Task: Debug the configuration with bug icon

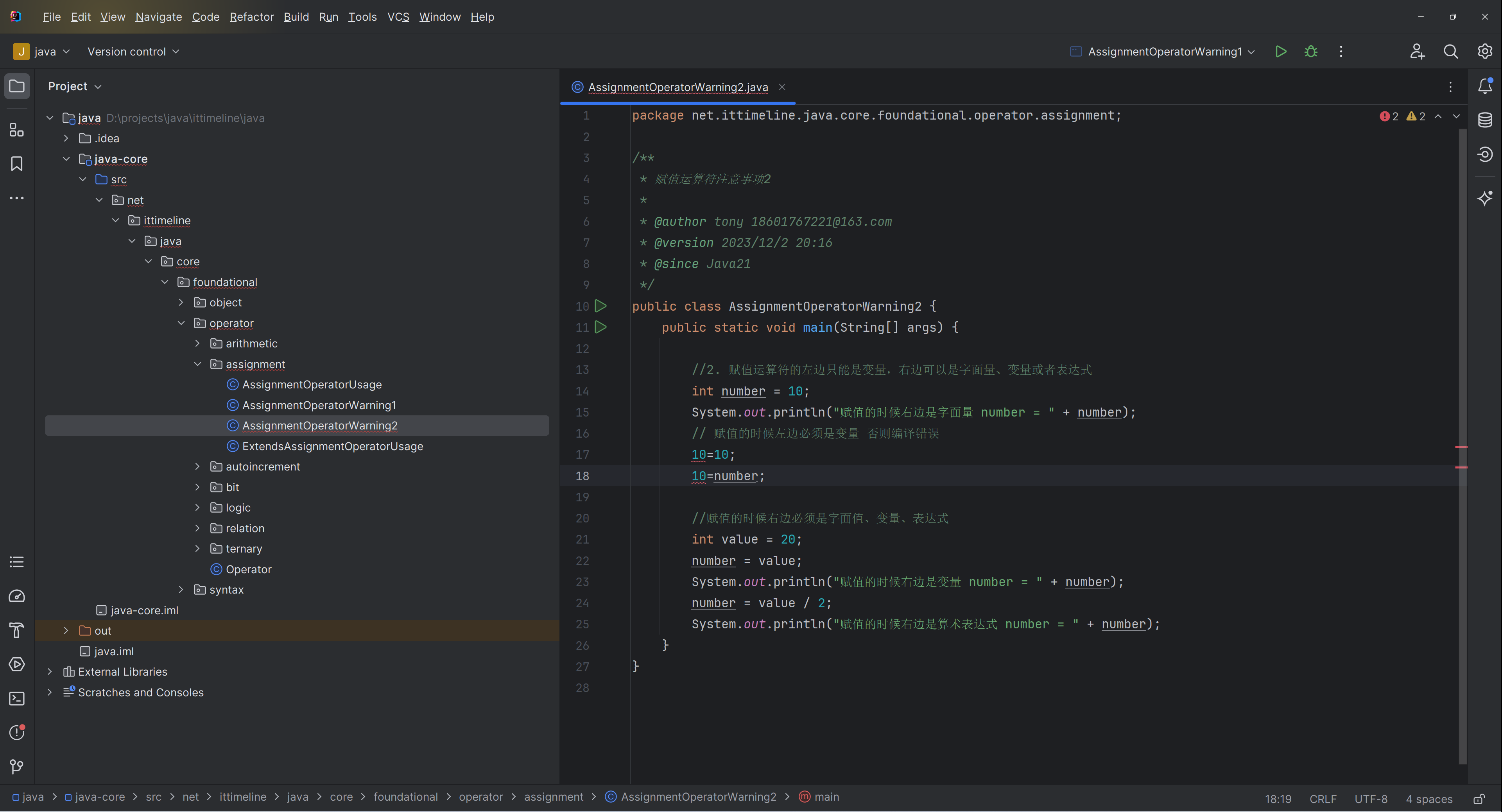Action: (1311, 51)
